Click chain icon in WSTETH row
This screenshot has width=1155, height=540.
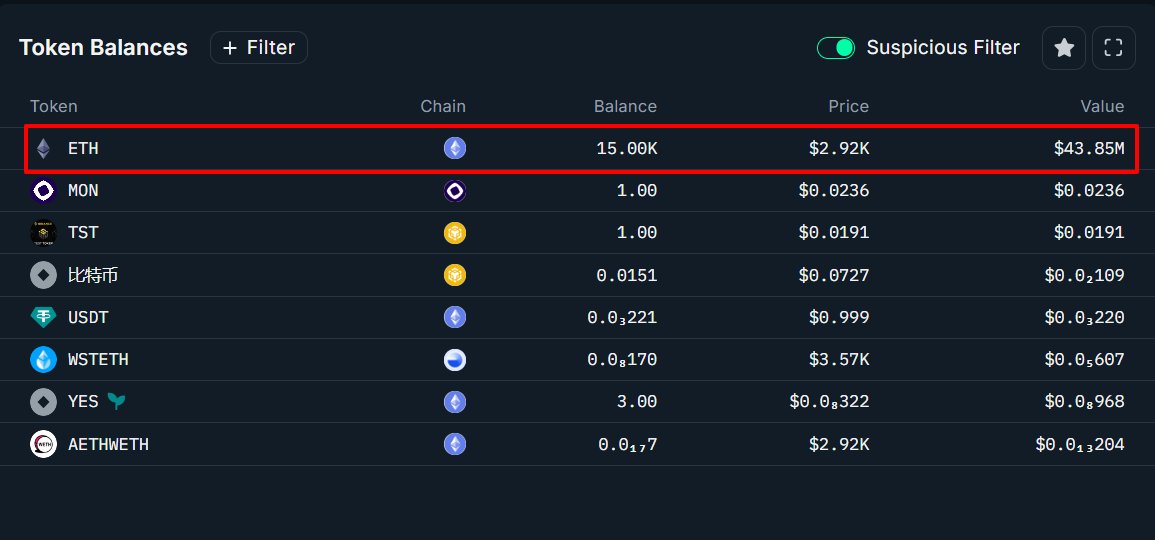pos(455,360)
